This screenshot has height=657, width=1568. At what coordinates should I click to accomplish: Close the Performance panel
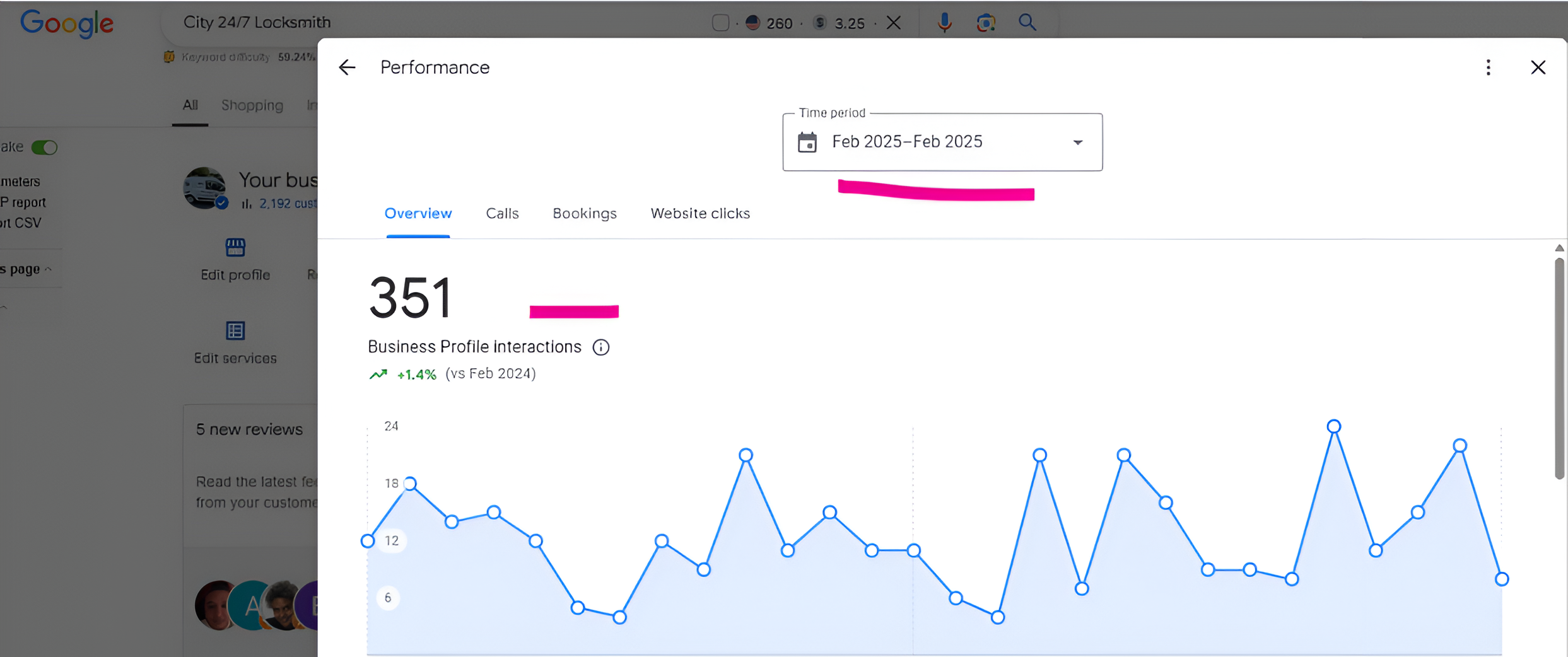pyautogui.click(x=1538, y=67)
